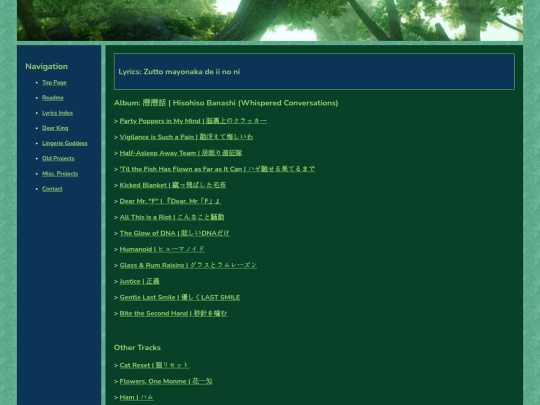Visit the Lingerie Goddess page
Image resolution: width=540 pixels, height=405 pixels.
(65, 143)
